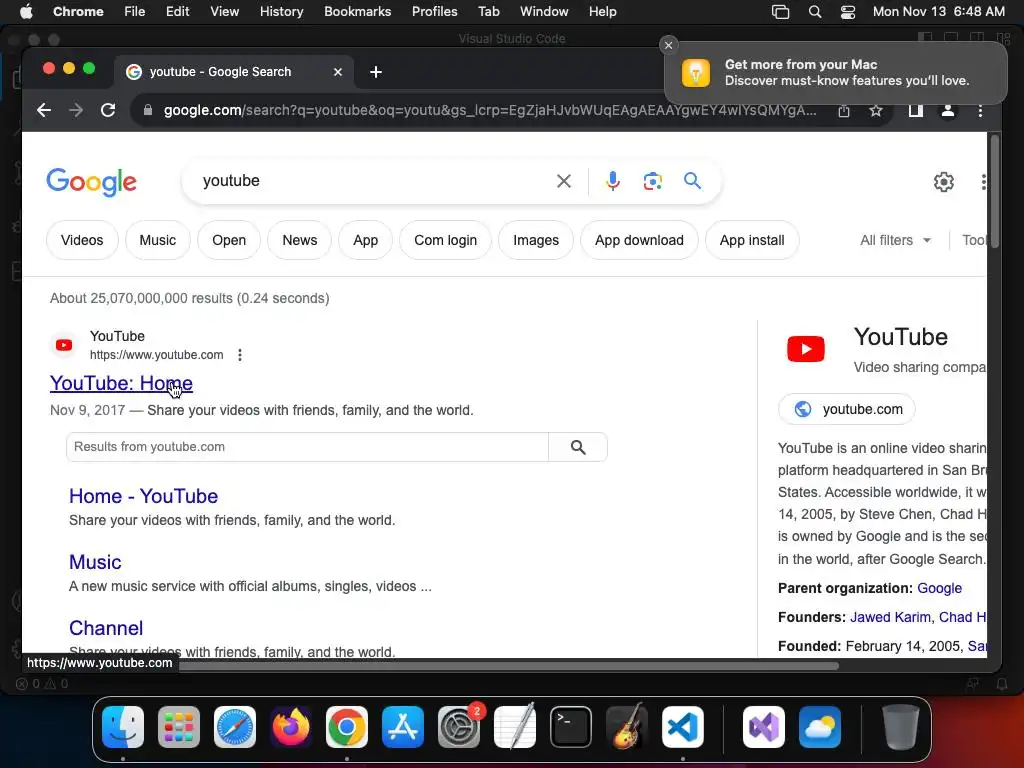The width and height of the screenshot is (1024, 768).
Task: Expand the All filters dropdown
Action: click(895, 240)
